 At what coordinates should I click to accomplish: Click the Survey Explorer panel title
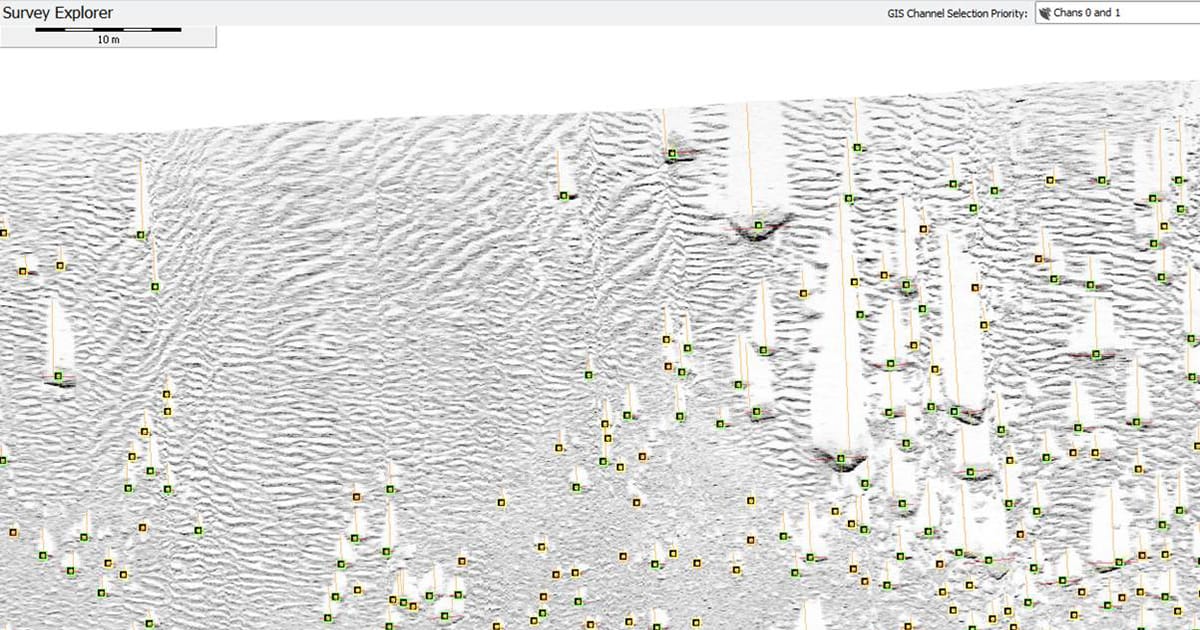click(x=58, y=13)
